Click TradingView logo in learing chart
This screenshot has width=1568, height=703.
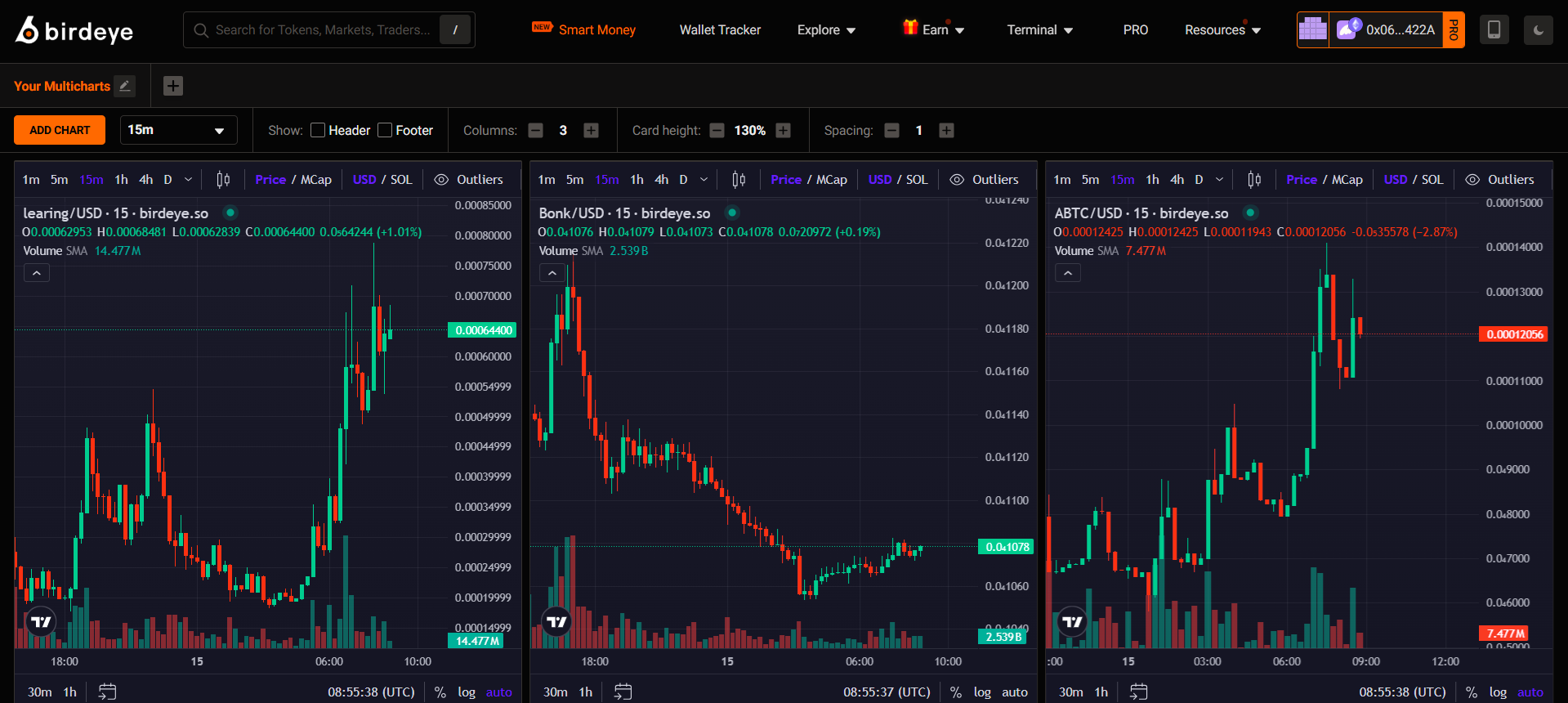[41, 622]
